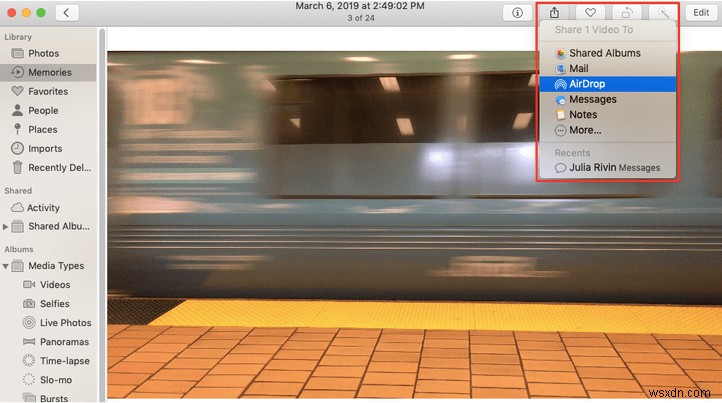
Task: Choose Shared Albums in share menu
Action: 607,53
